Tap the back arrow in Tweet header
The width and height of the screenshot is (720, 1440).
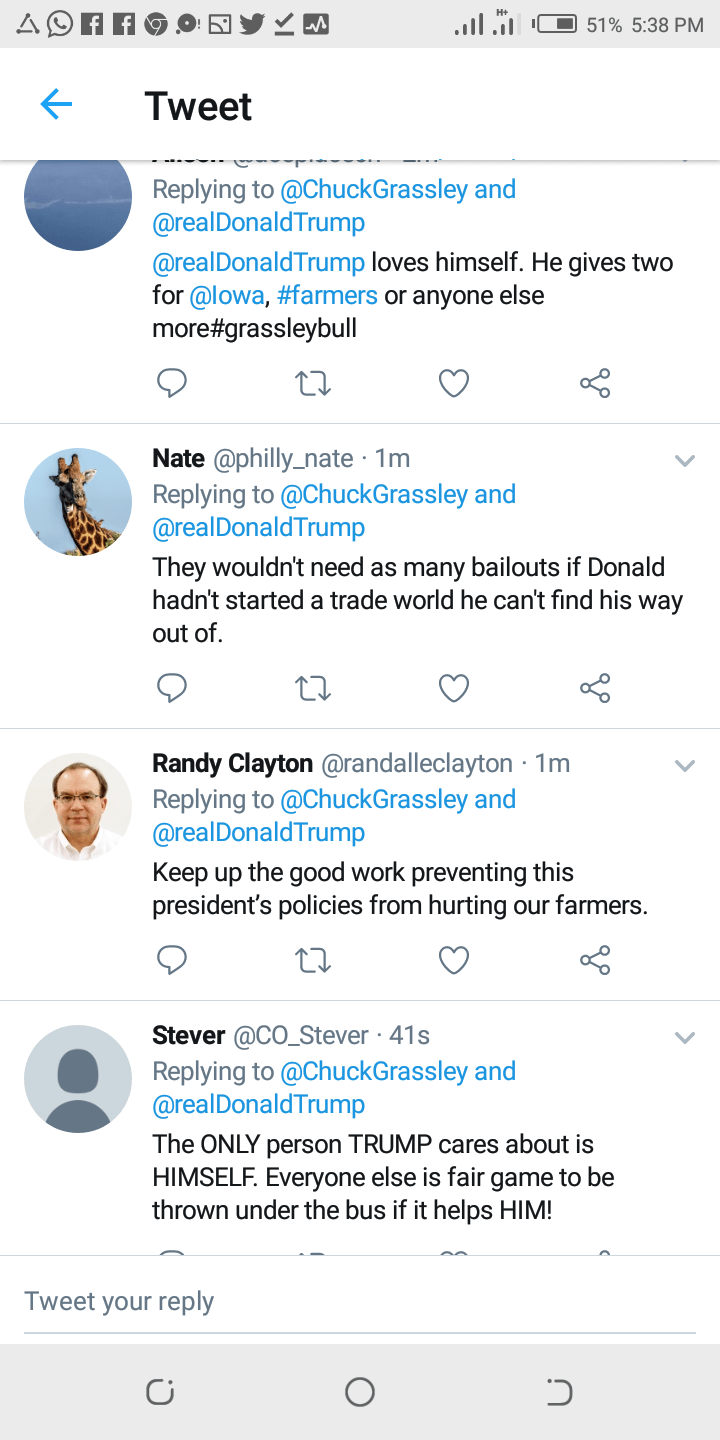(56, 104)
